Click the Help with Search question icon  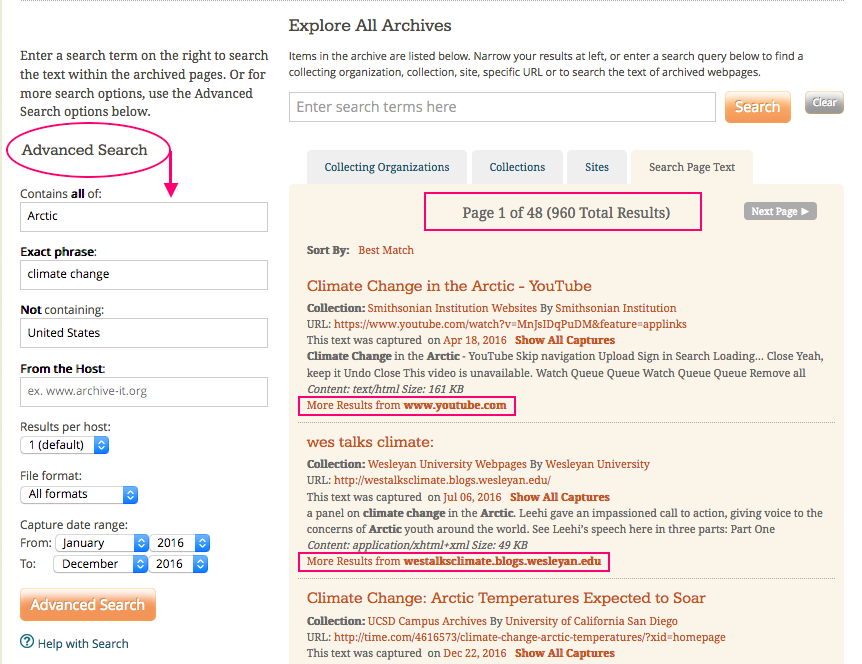pyautogui.click(x=27, y=642)
